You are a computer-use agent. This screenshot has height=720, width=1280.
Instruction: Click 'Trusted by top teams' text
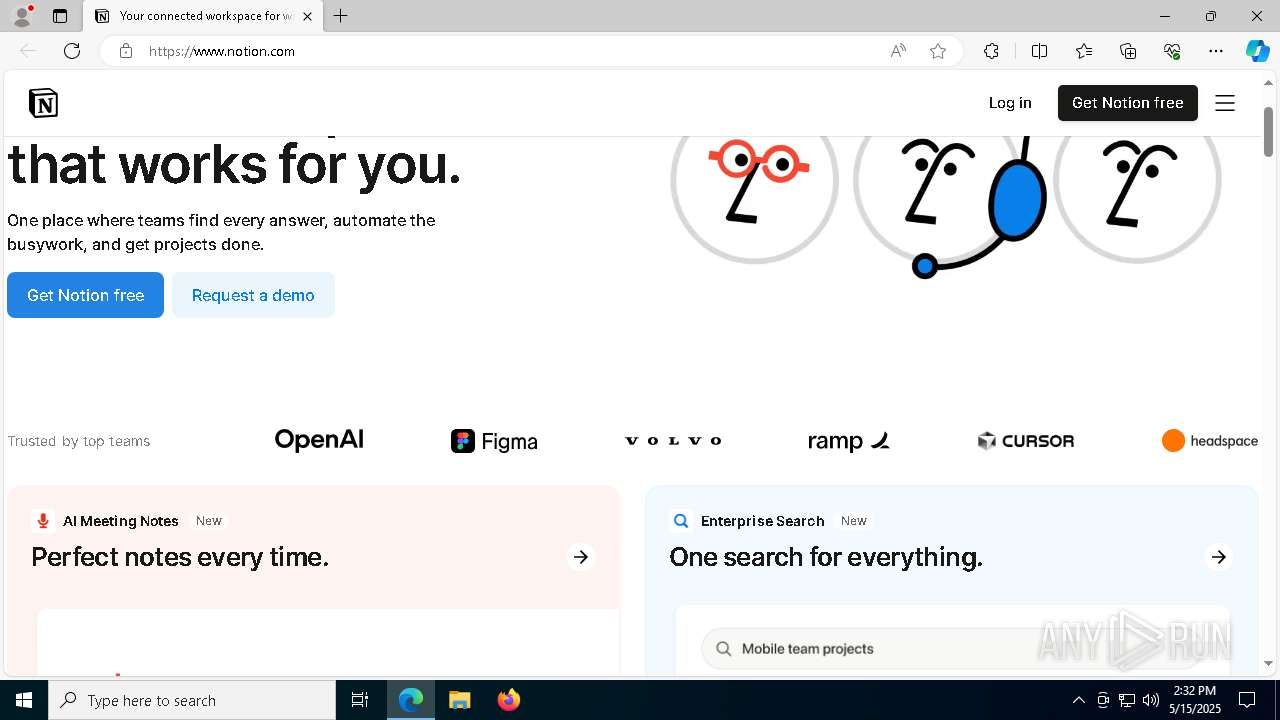[79, 441]
